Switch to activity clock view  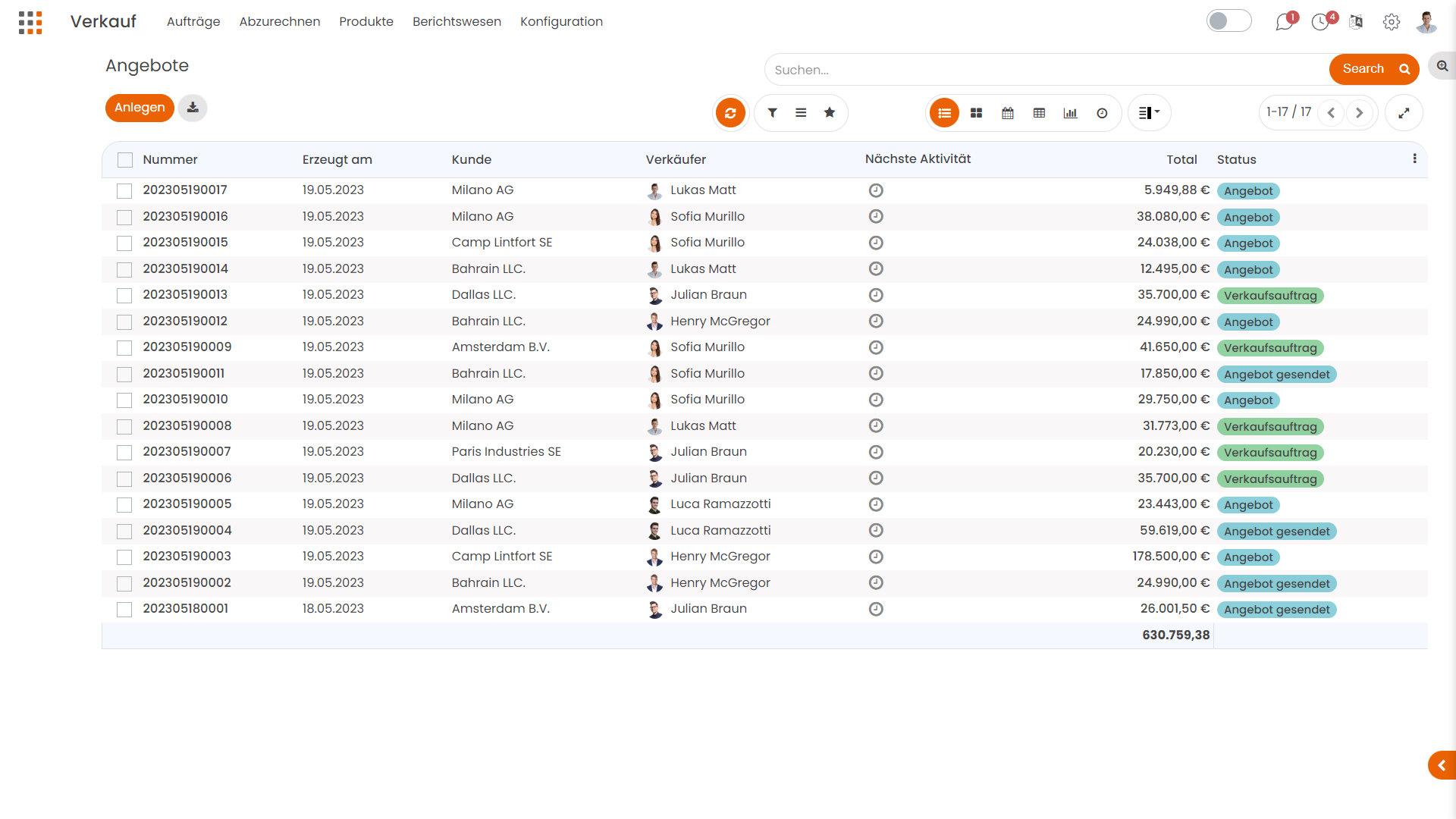(x=1102, y=113)
